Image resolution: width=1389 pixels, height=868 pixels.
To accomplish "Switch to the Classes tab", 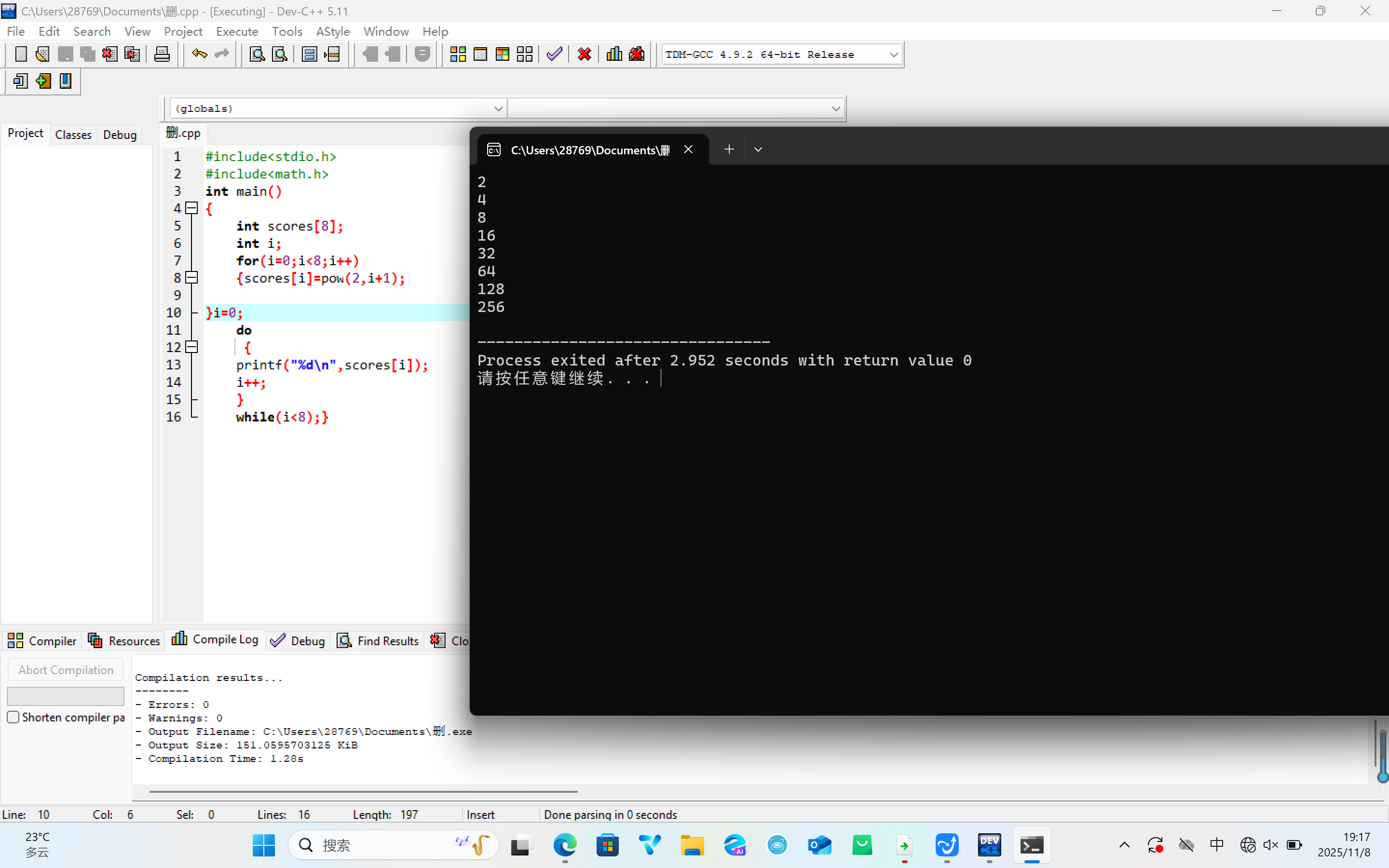I will point(73,135).
